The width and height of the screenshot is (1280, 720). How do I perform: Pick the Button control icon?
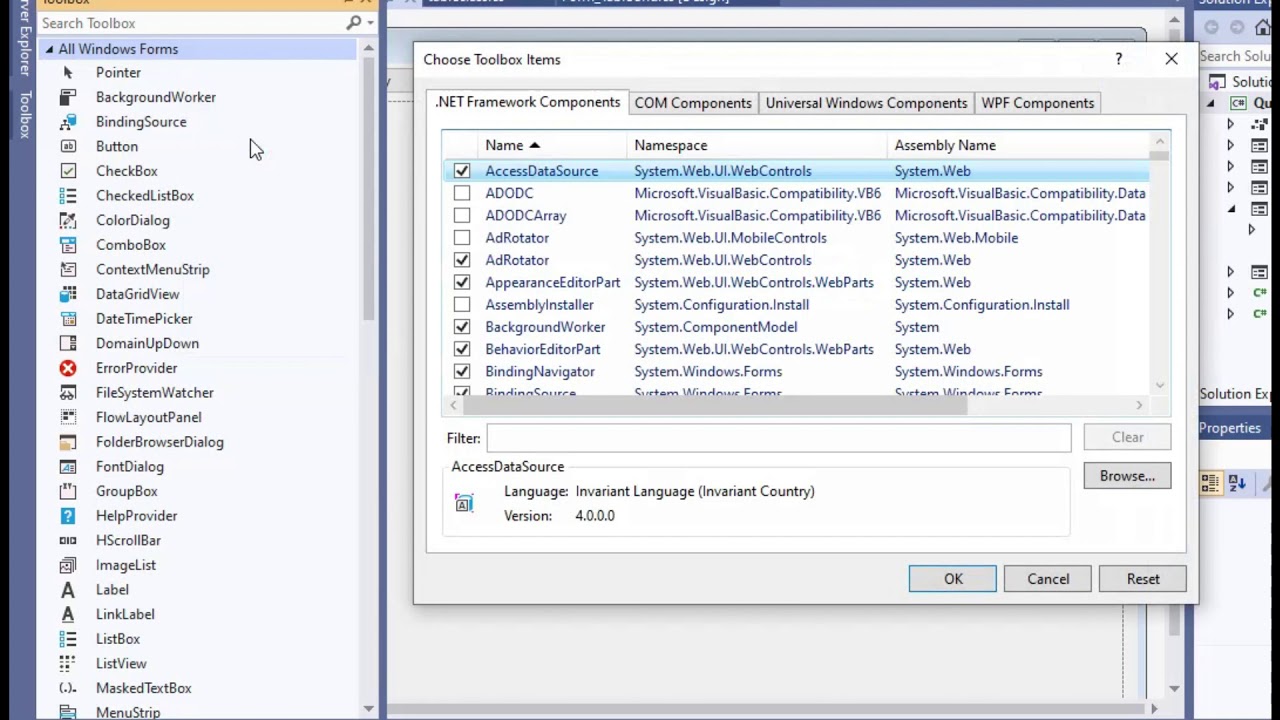tap(68, 146)
